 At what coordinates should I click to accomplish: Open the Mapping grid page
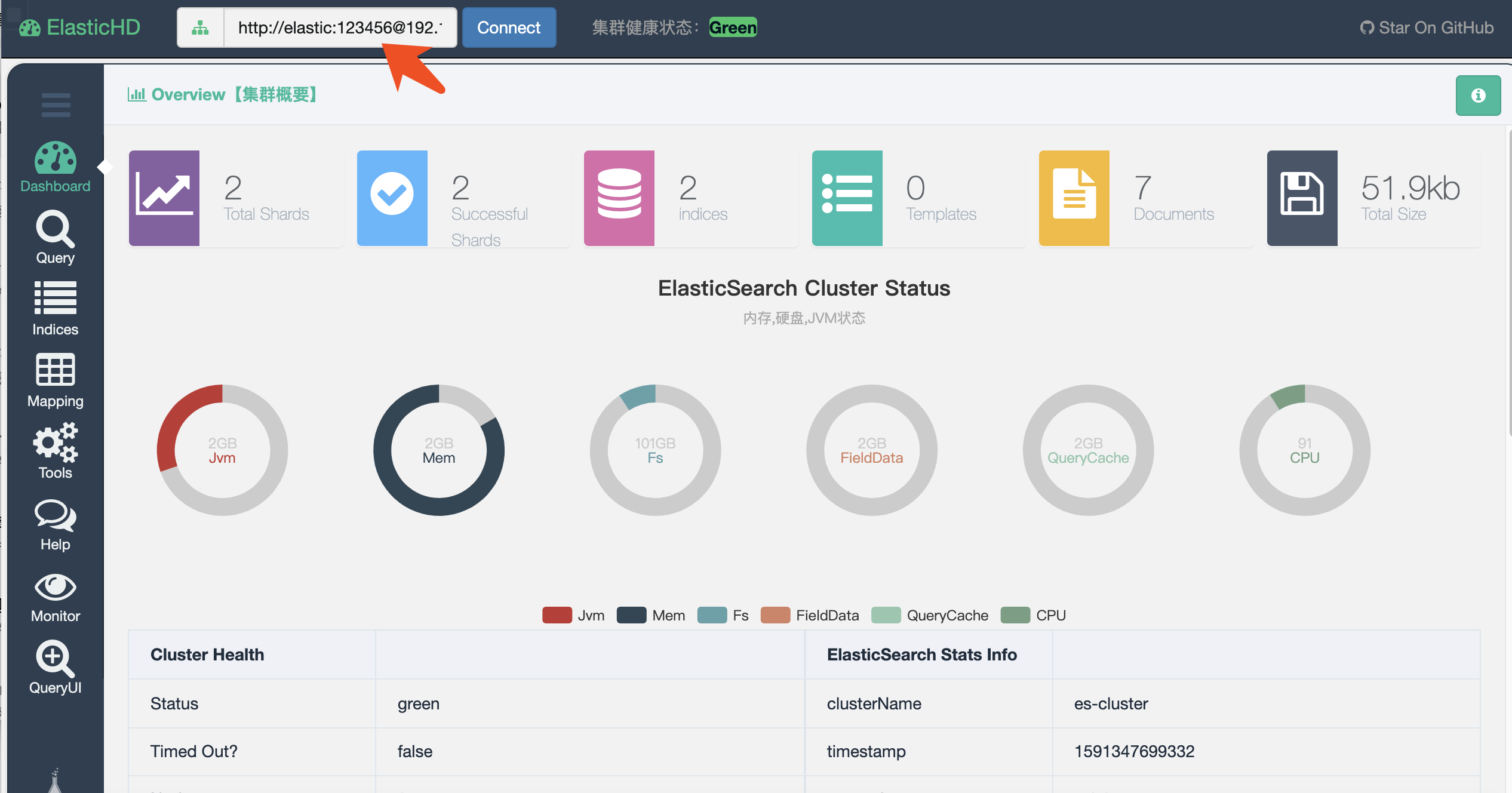[56, 380]
